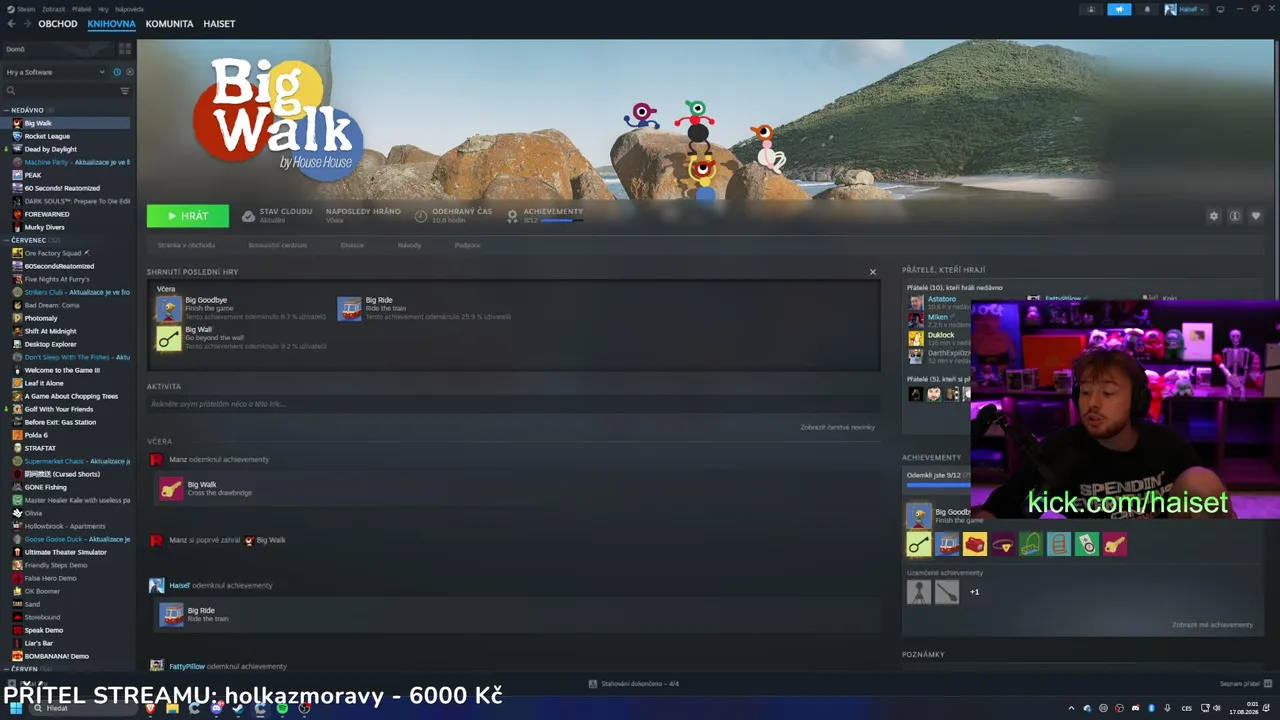Select Big Ride achievement icon in summary
Viewport: 1280px width, 720px height.
click(x=349, y=308)
